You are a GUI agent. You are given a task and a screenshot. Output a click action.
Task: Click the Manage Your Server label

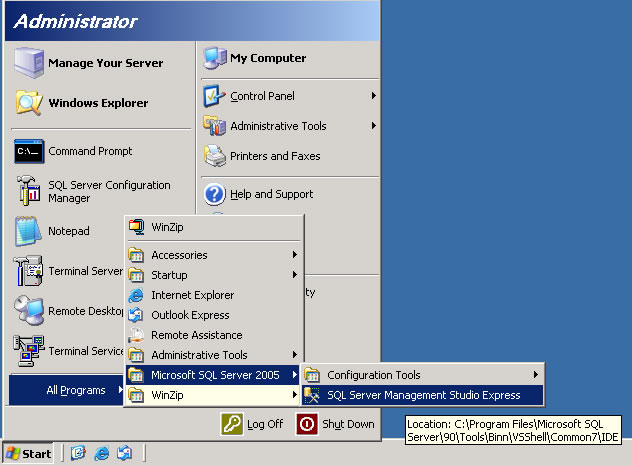(x=106, y=63)
